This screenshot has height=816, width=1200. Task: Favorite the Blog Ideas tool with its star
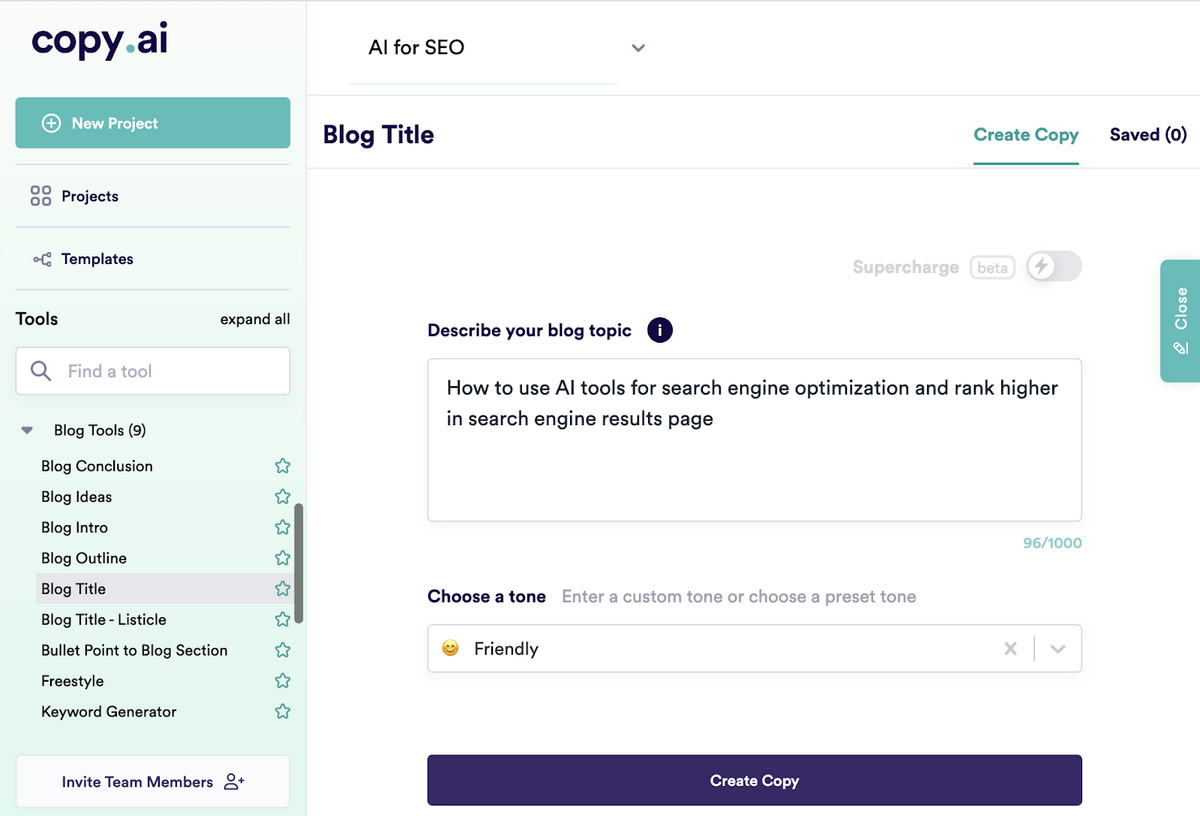tap(281, 496)
